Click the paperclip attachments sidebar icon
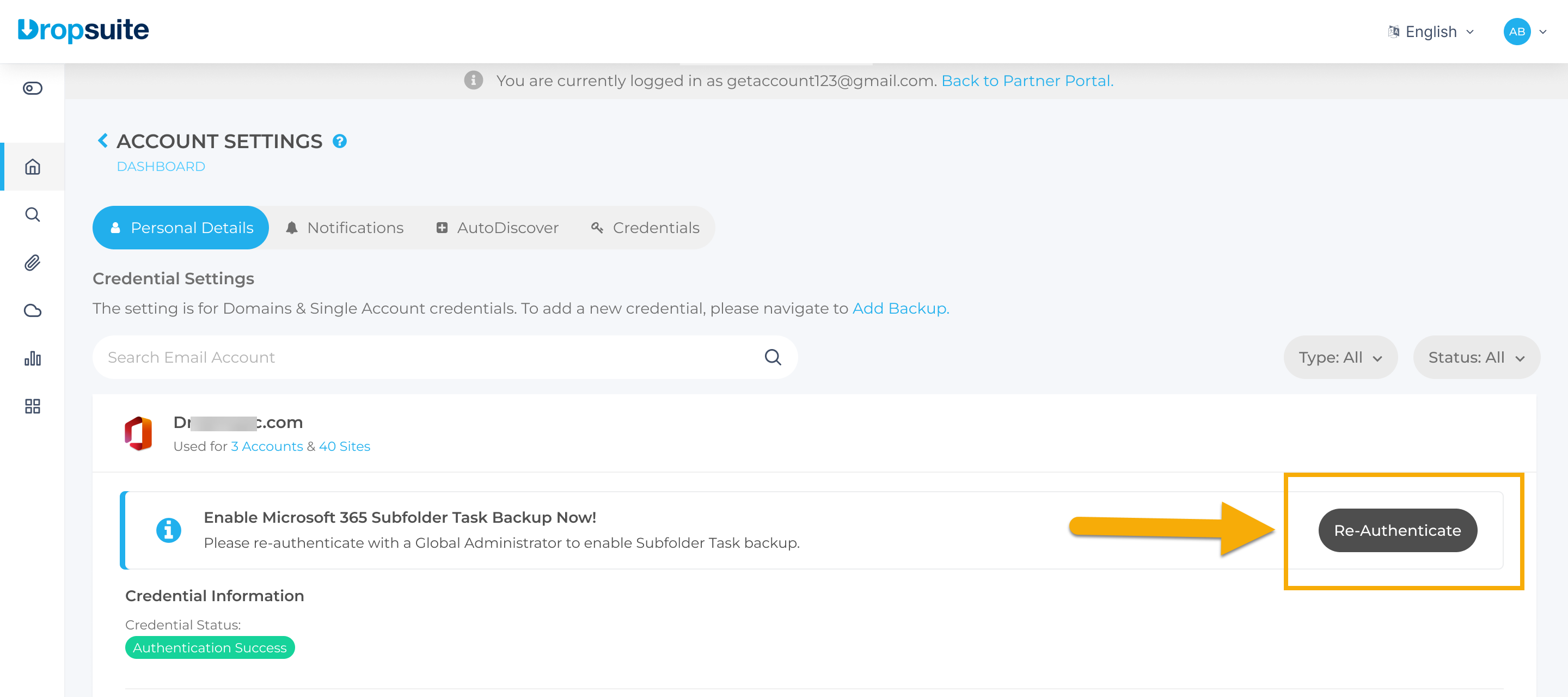The width and height of the screenshot is (1568, 697). (32, 263)
